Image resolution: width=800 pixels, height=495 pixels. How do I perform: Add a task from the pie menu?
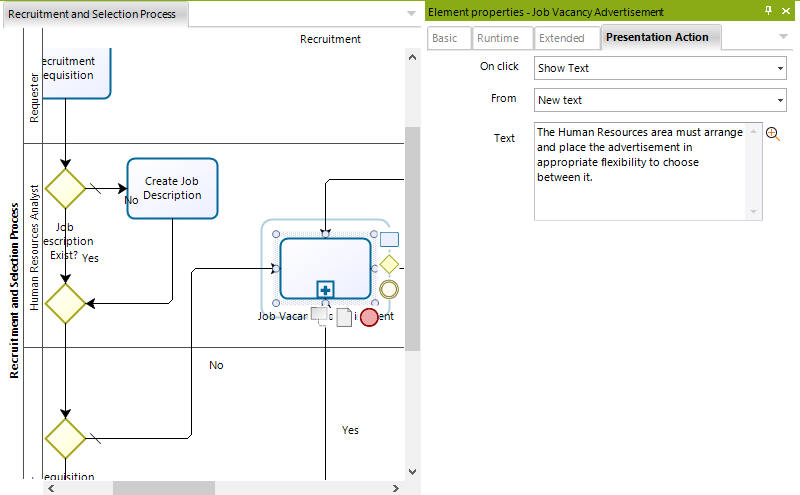389,239
